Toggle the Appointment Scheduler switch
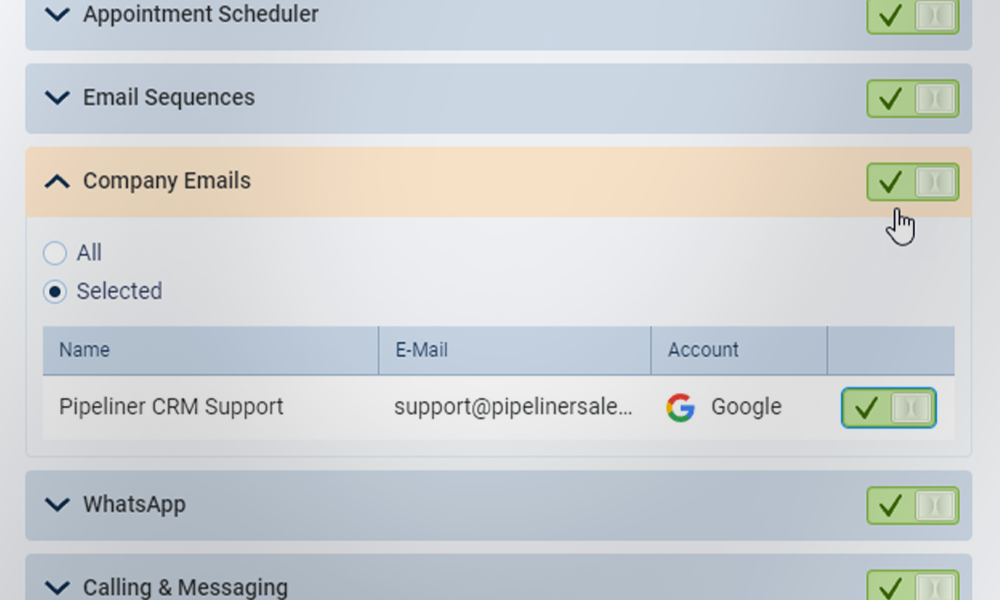The height and width of the screenshot is (600, 1000). tap(912, 15)
